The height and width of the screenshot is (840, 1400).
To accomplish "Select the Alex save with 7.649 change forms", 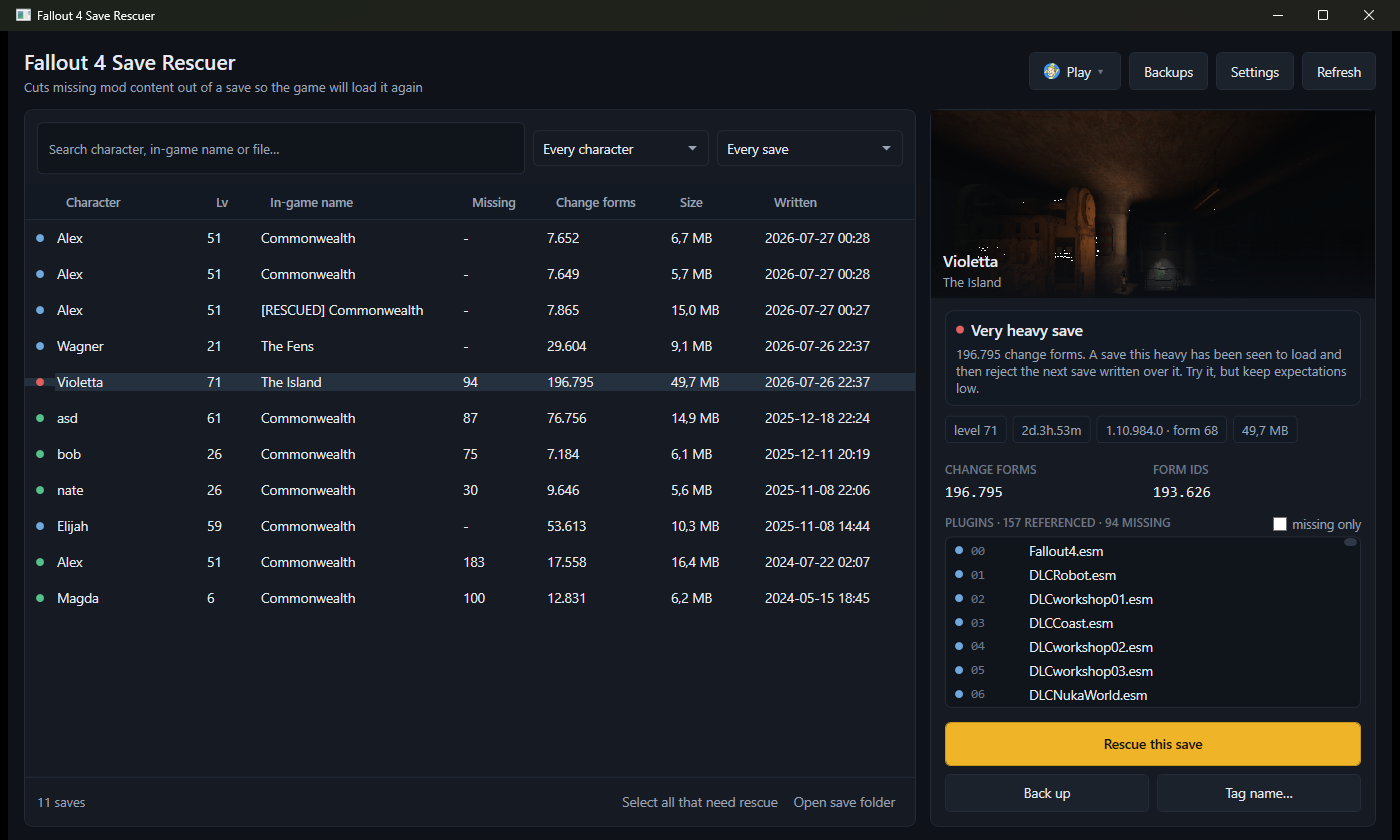I will [470, 274].
